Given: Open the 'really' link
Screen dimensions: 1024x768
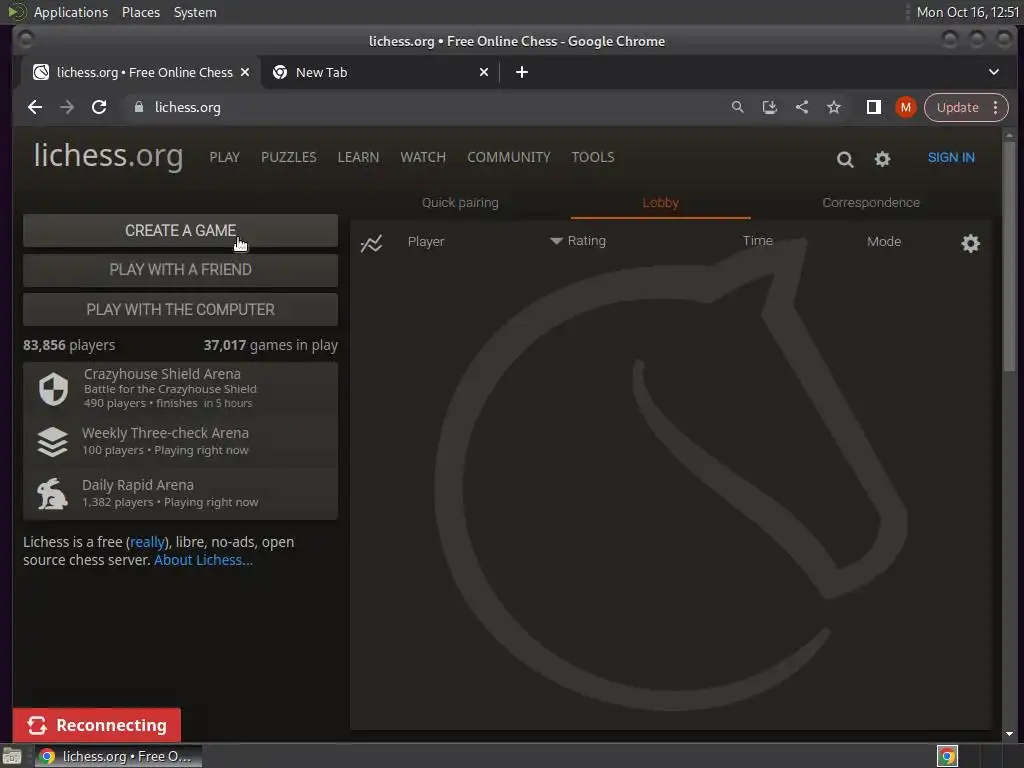Looking at the screenshot, I should pyautogui.click(x=147, y=542).
